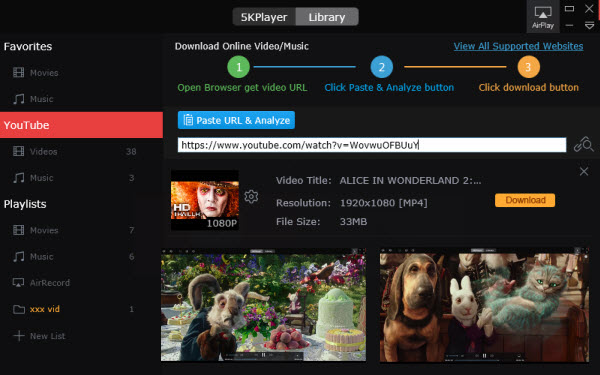Open View All Supported Websites link

click(x=518, y=46)
